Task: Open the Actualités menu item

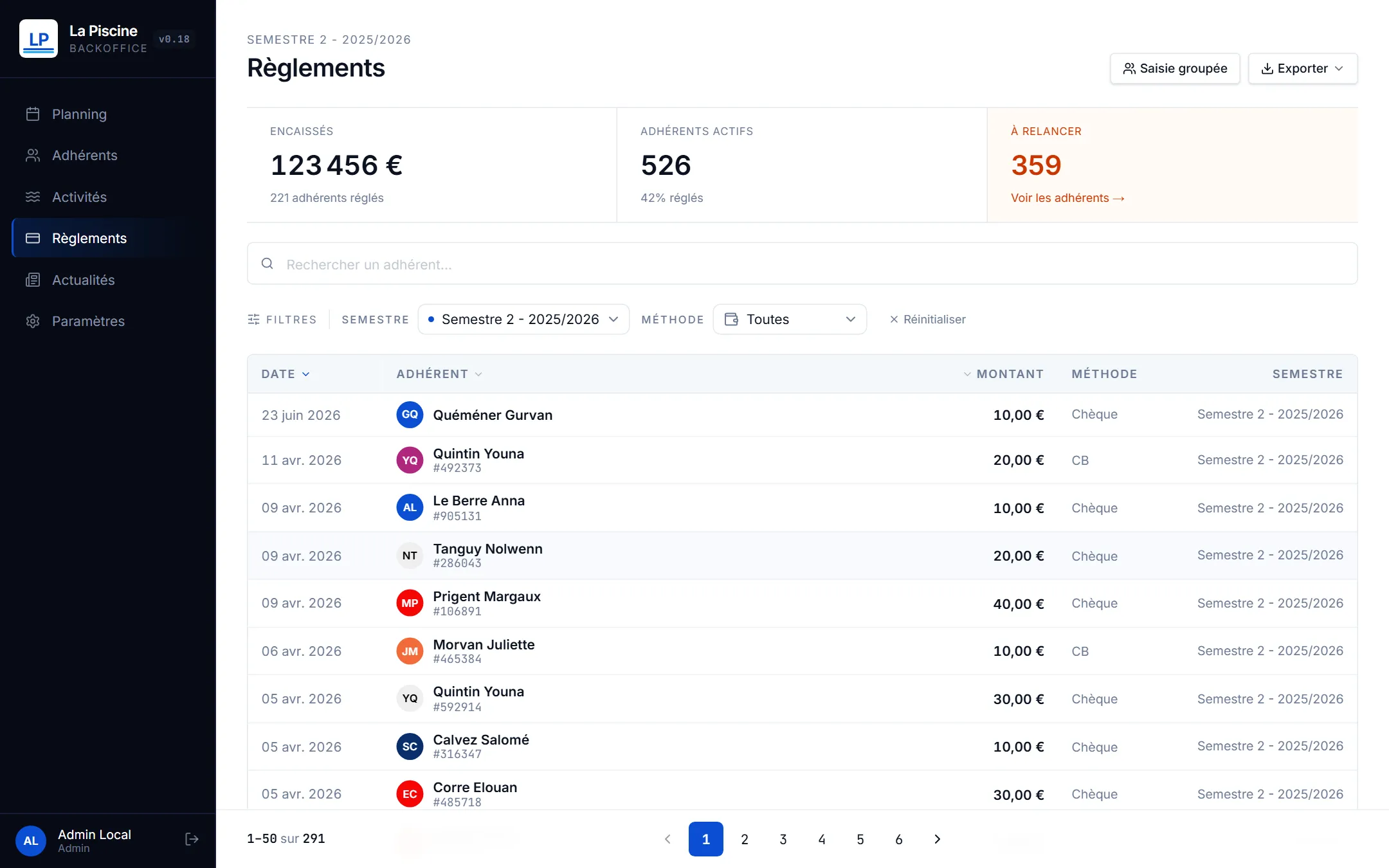Action: (108, 280)
